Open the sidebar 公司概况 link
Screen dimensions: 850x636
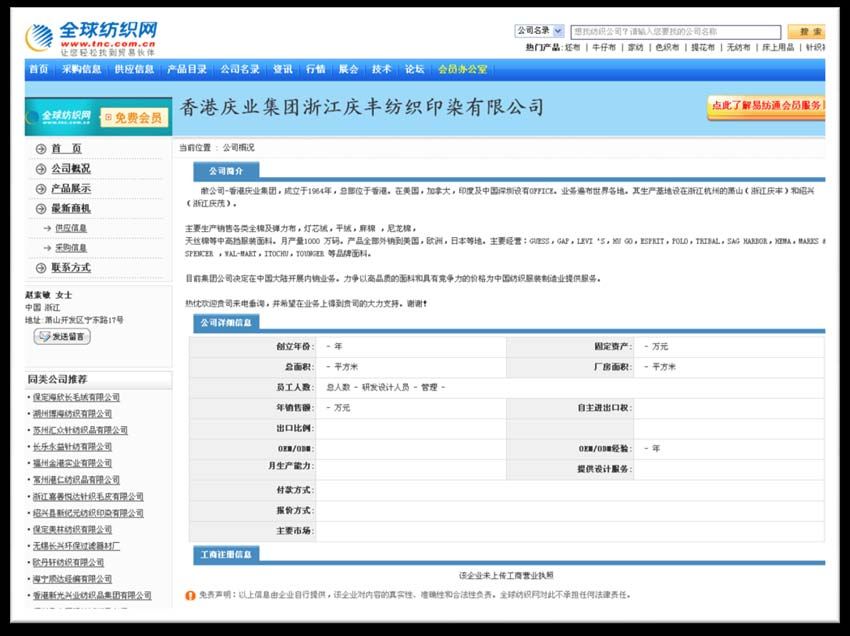[x=71, y=169]
